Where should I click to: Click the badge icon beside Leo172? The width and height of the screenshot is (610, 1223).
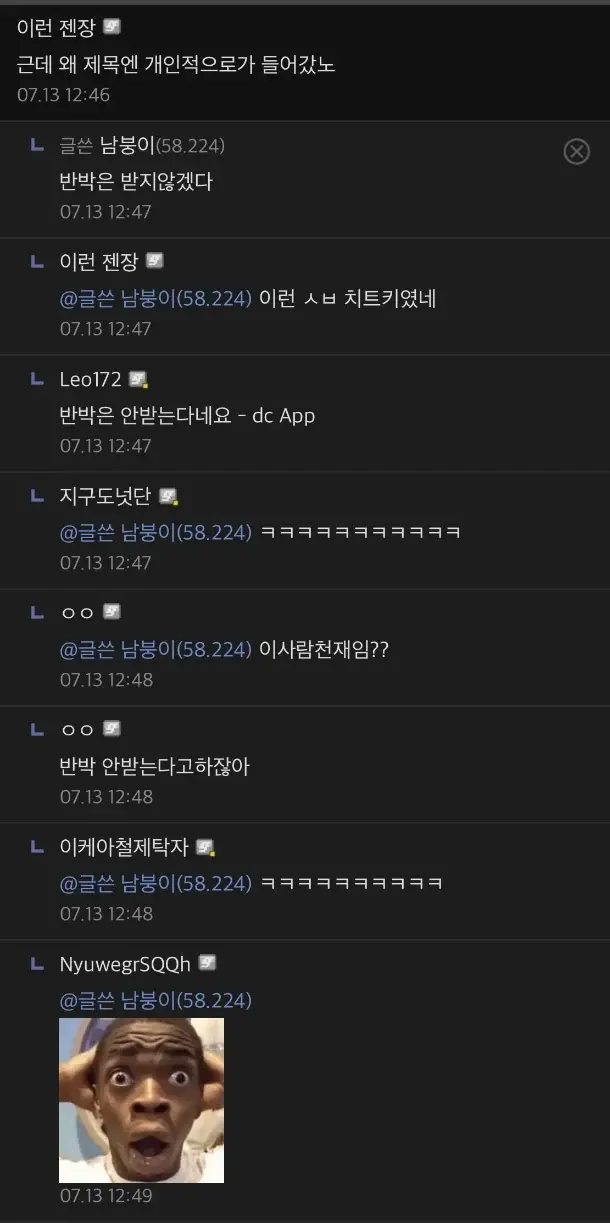138,380
